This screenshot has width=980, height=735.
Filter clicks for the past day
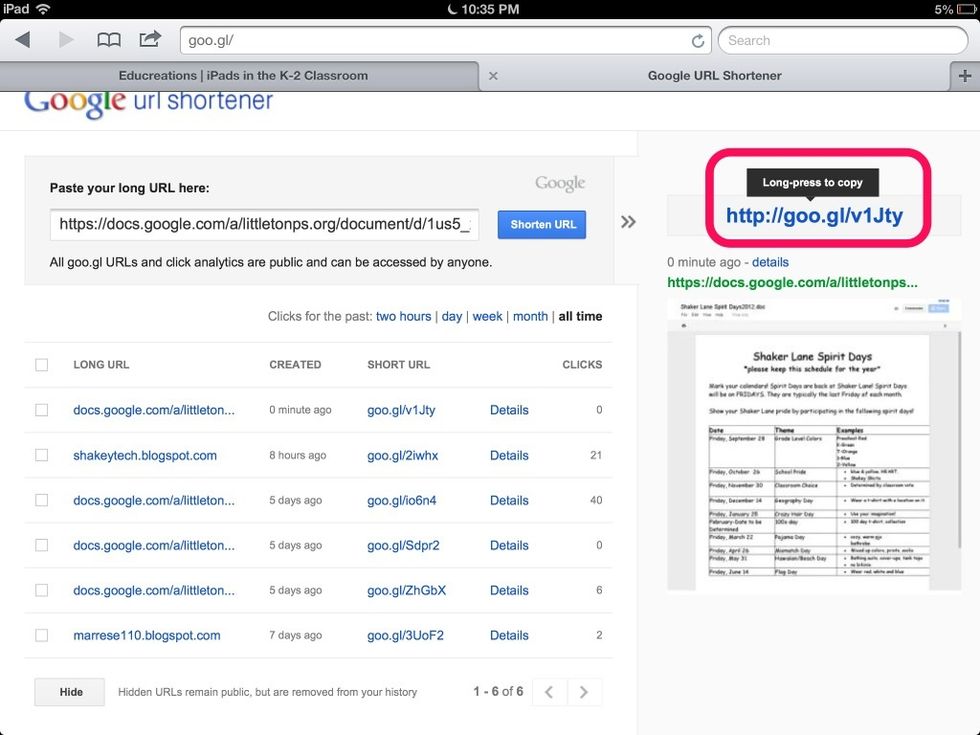(x=452, y=316)
